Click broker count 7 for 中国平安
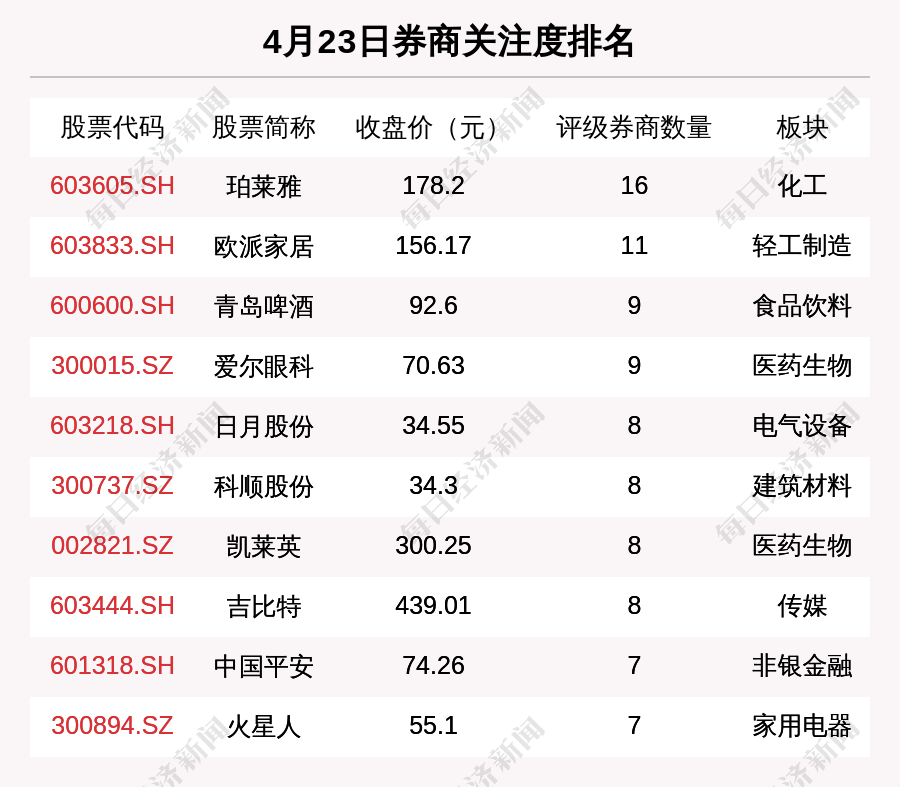This screenshot has height=787, width=900. point(634,666)
